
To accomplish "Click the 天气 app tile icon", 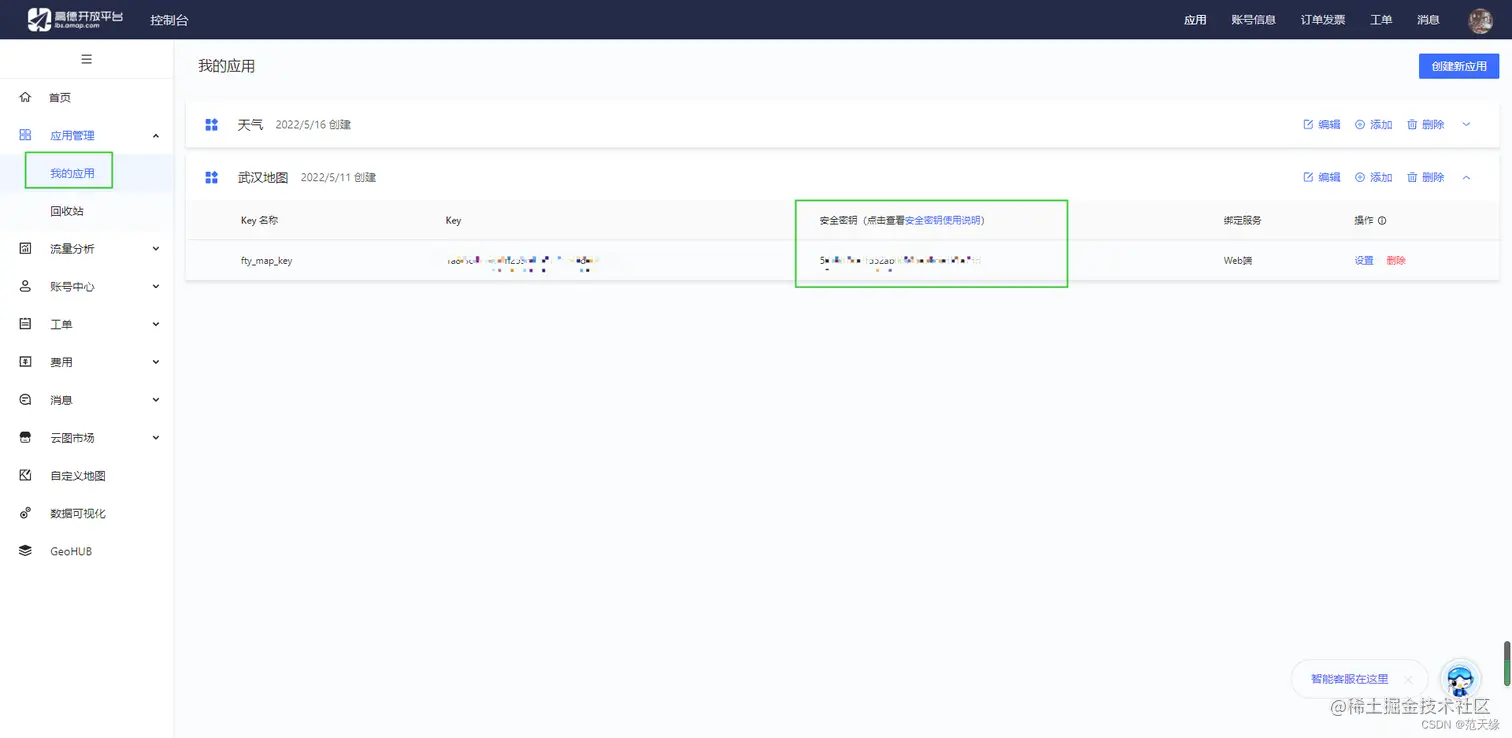I will (211, 125).
